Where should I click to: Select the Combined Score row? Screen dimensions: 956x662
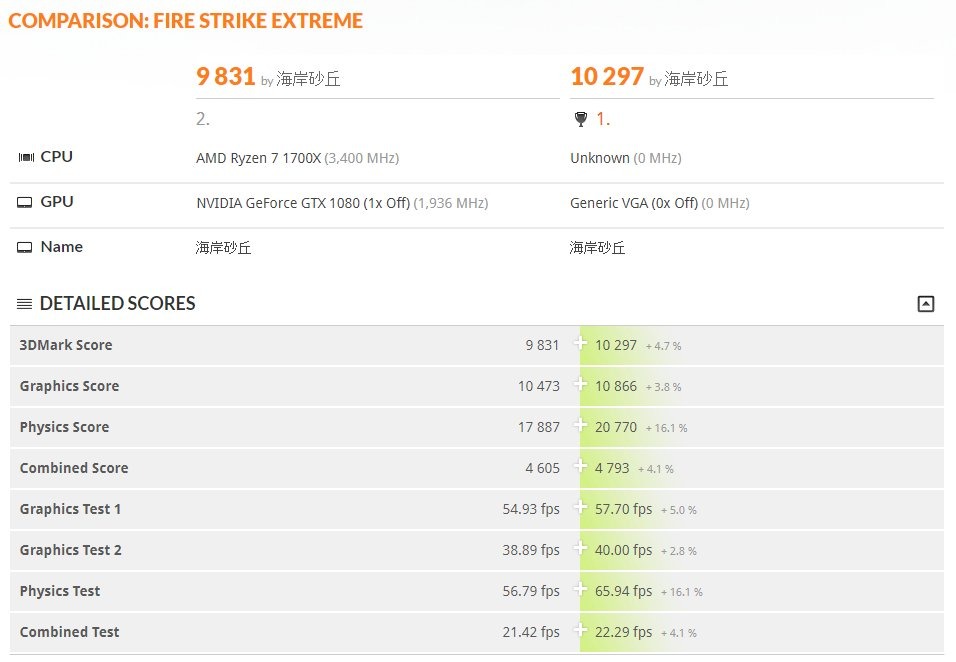pos(477,468)
